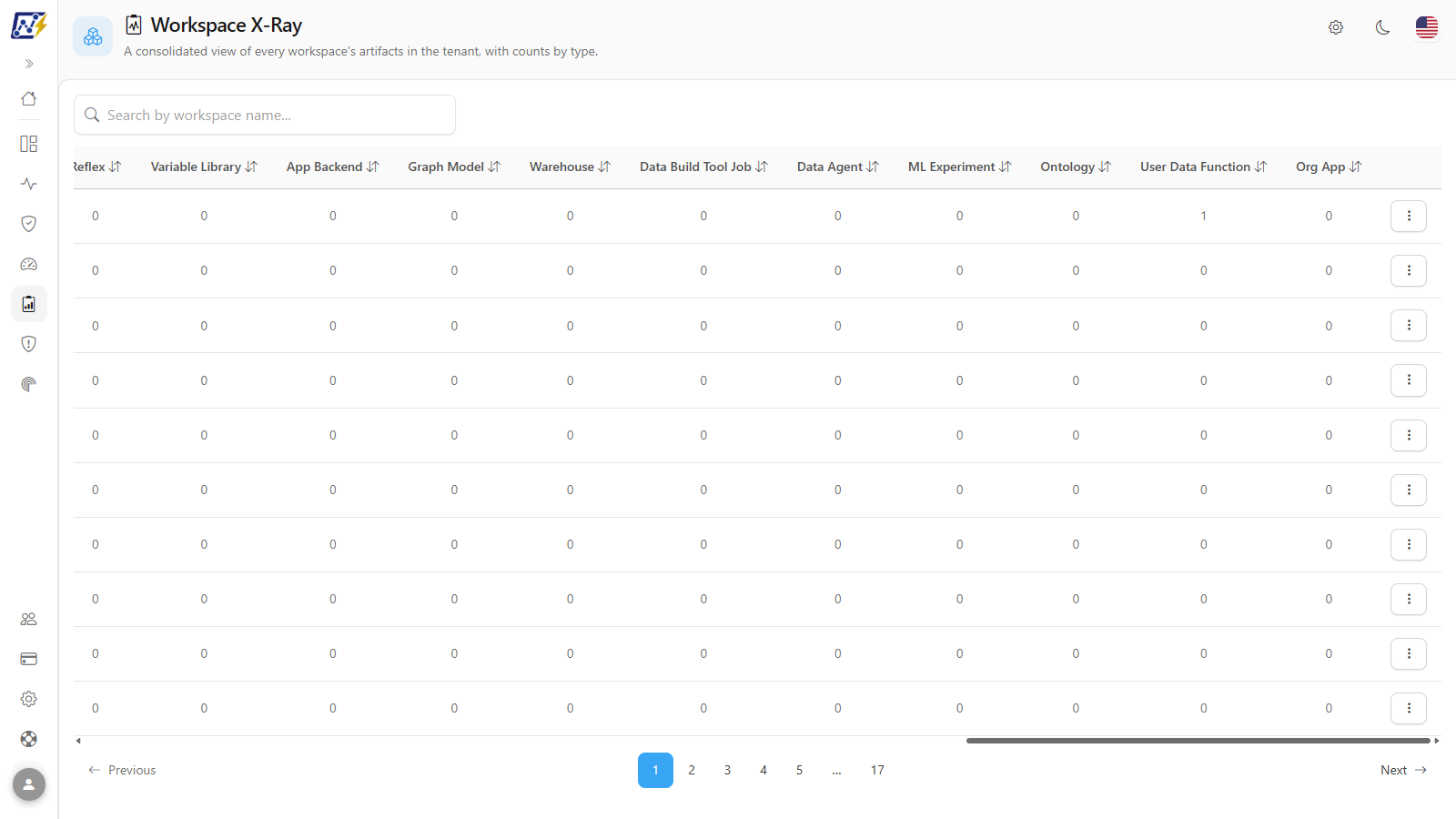Jump to page 17
Viewport: 1456px width, 819px height.
pos(877,770)
